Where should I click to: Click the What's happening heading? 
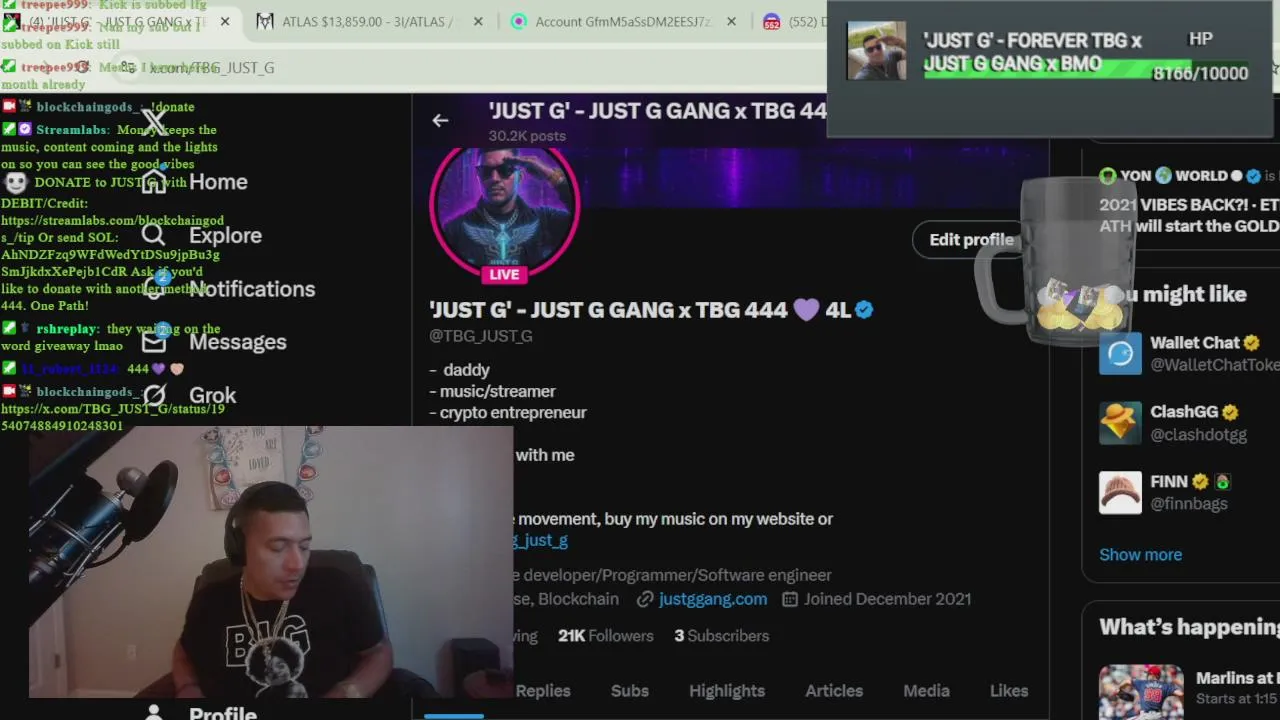tap(1189, 627)
